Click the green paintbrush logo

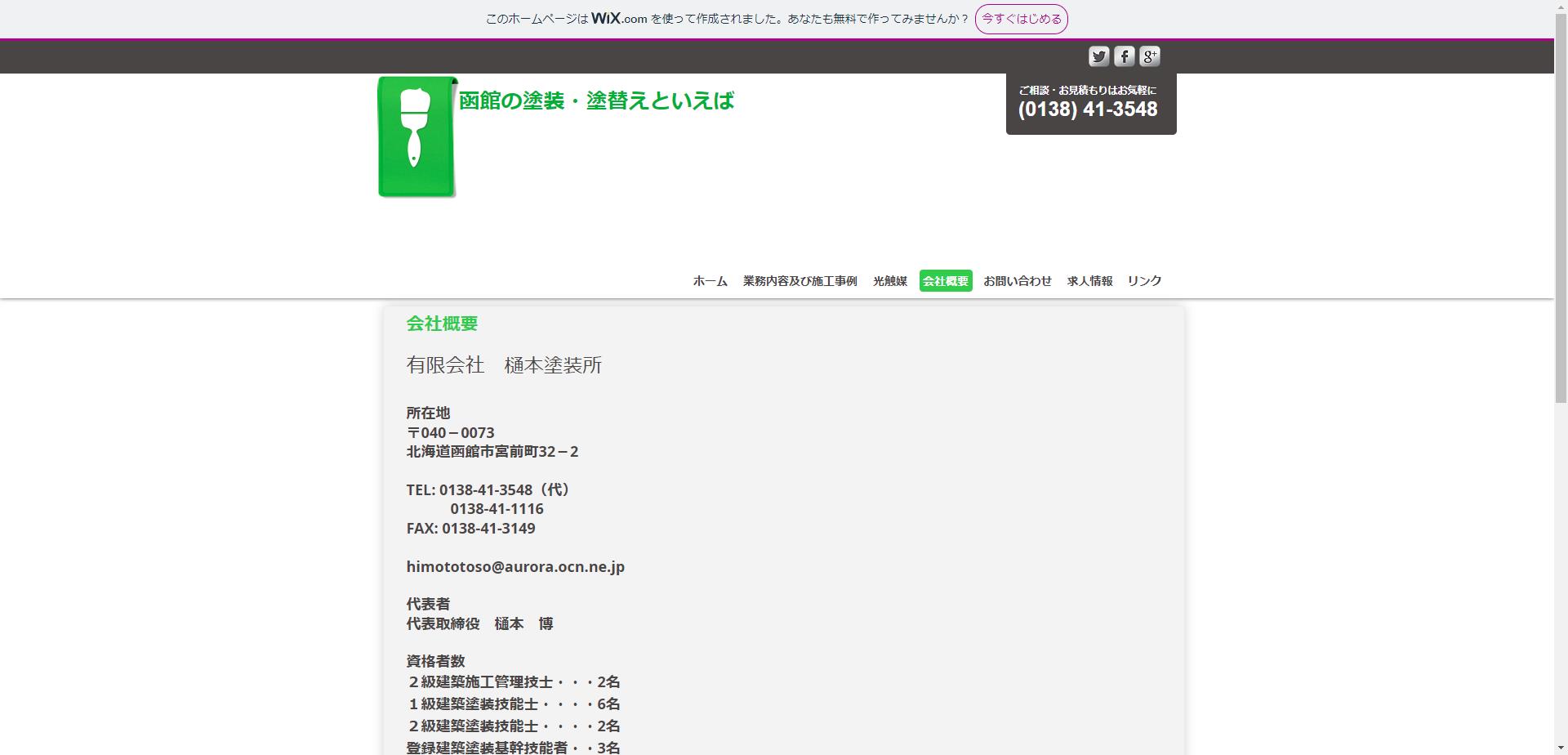click(415, 136)
